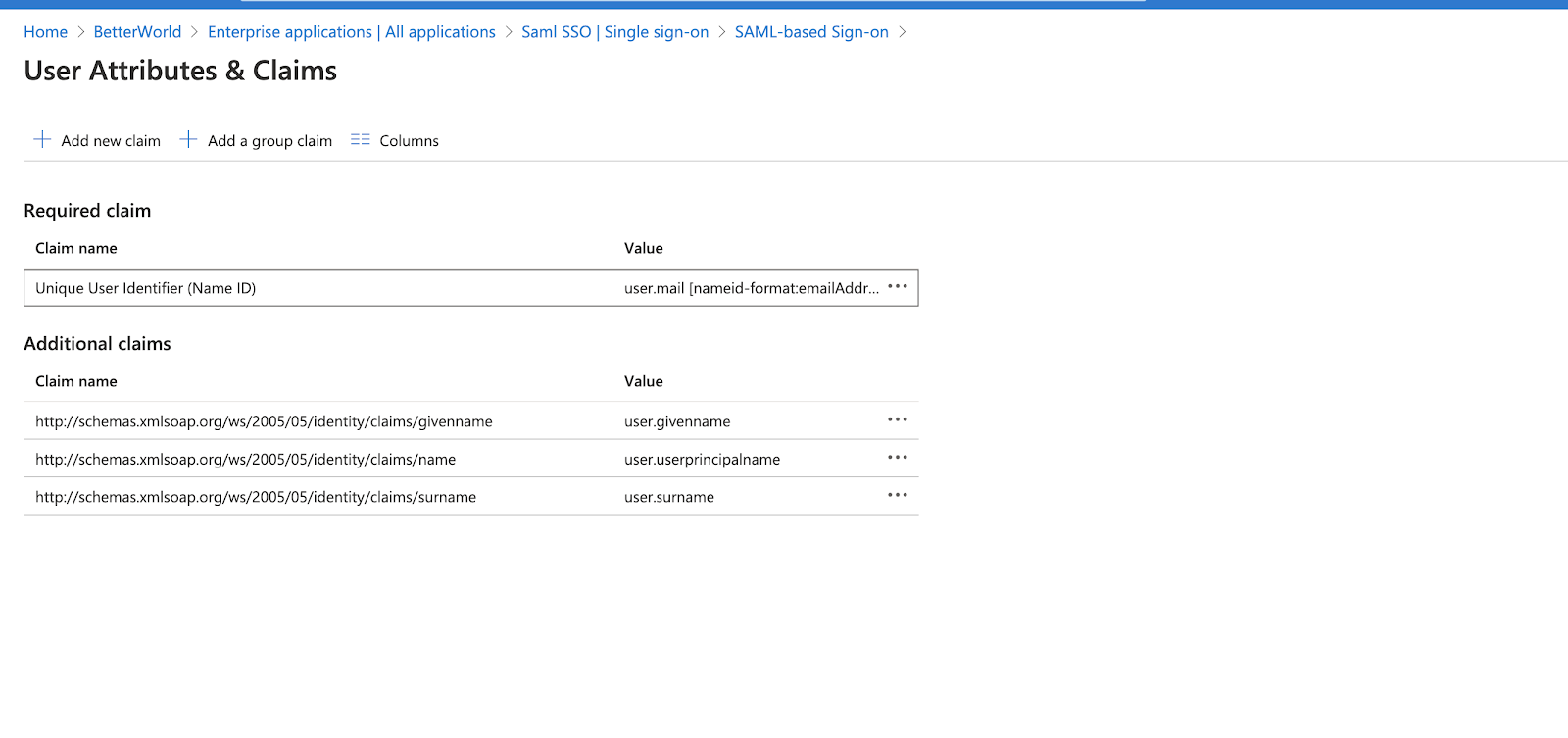Image resolution: width=1568 pixels, height=738 pixels.
Task: Navigate to BetterWorld breadcrumb
Action: (x=137, y=32)
